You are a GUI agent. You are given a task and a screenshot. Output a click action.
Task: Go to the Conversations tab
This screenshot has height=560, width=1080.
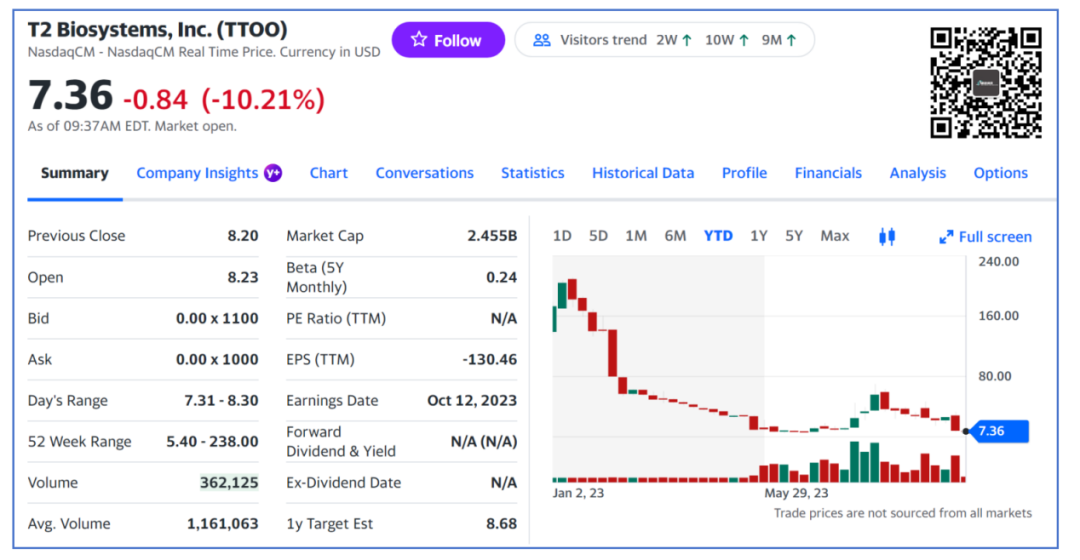click(x=424, y=173)
